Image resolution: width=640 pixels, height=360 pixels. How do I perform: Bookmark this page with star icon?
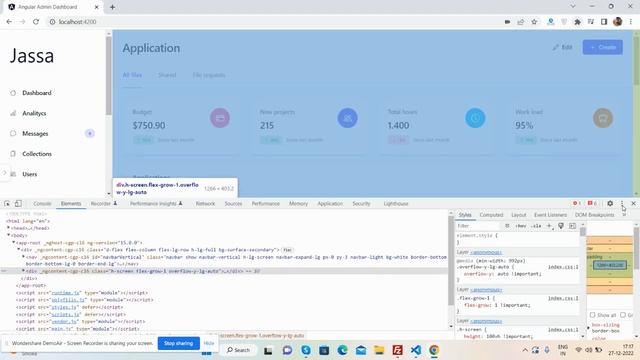[x=534, y=22]
